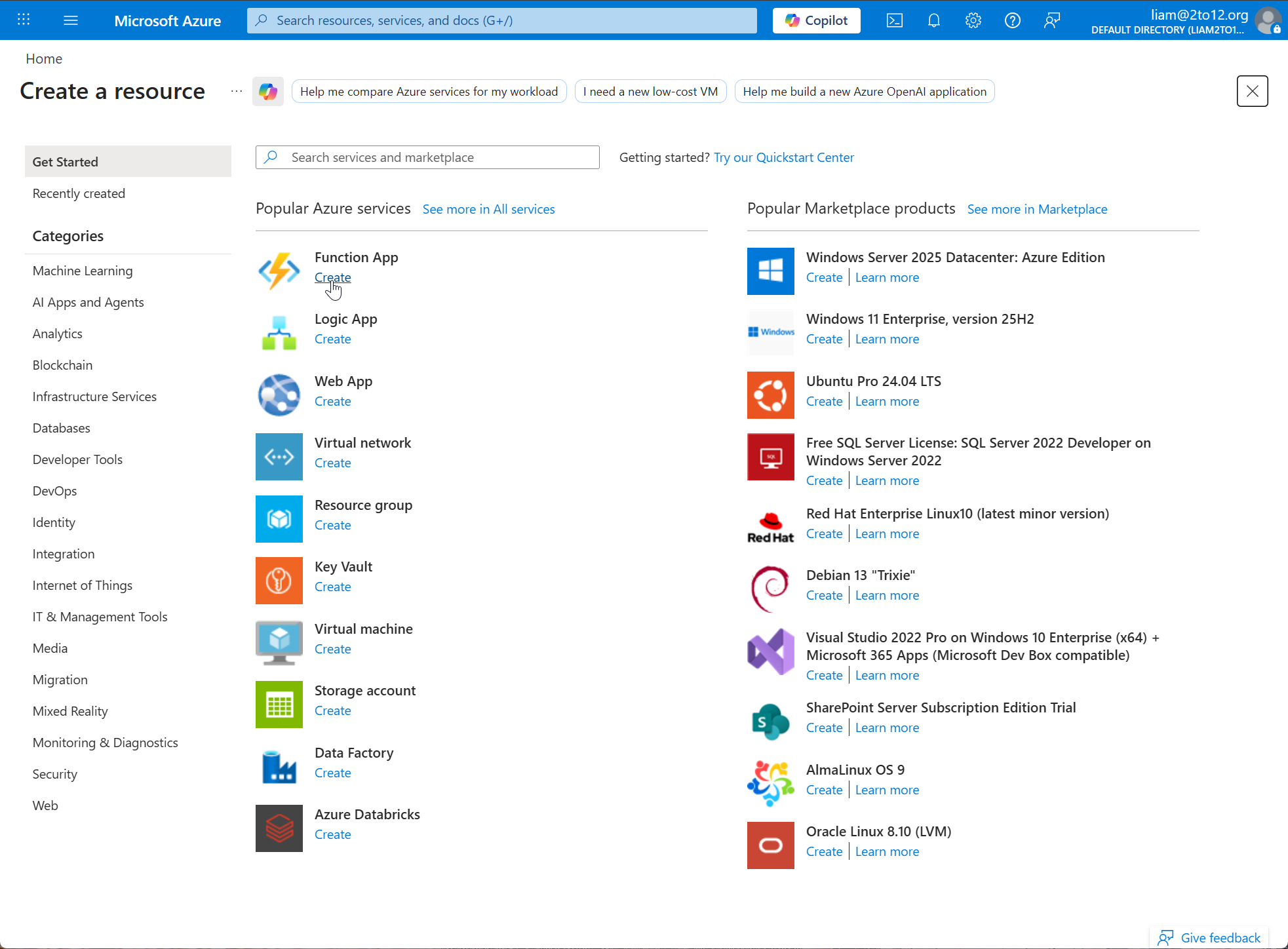The image size is (1288, 949).
Task: Open the notifications bell
Action: [x=934, y=20]
